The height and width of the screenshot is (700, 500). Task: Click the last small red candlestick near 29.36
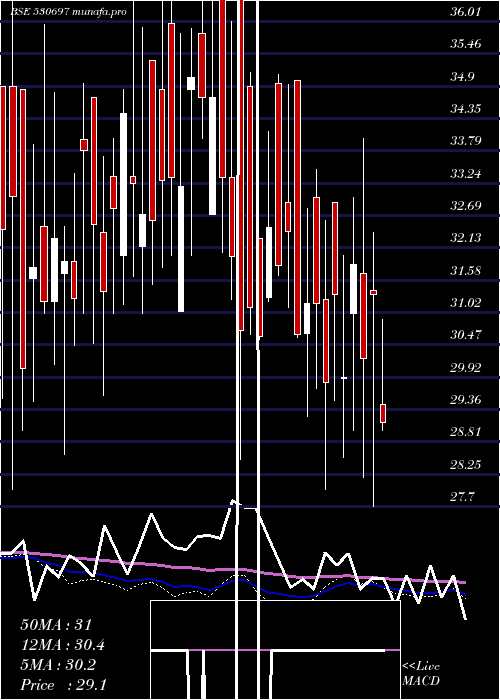(383, 413)
